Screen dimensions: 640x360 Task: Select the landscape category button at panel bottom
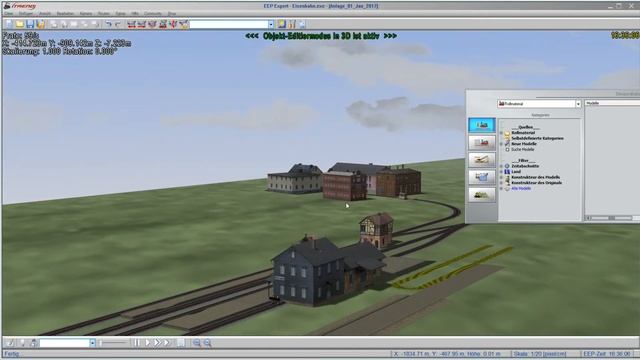482,195
